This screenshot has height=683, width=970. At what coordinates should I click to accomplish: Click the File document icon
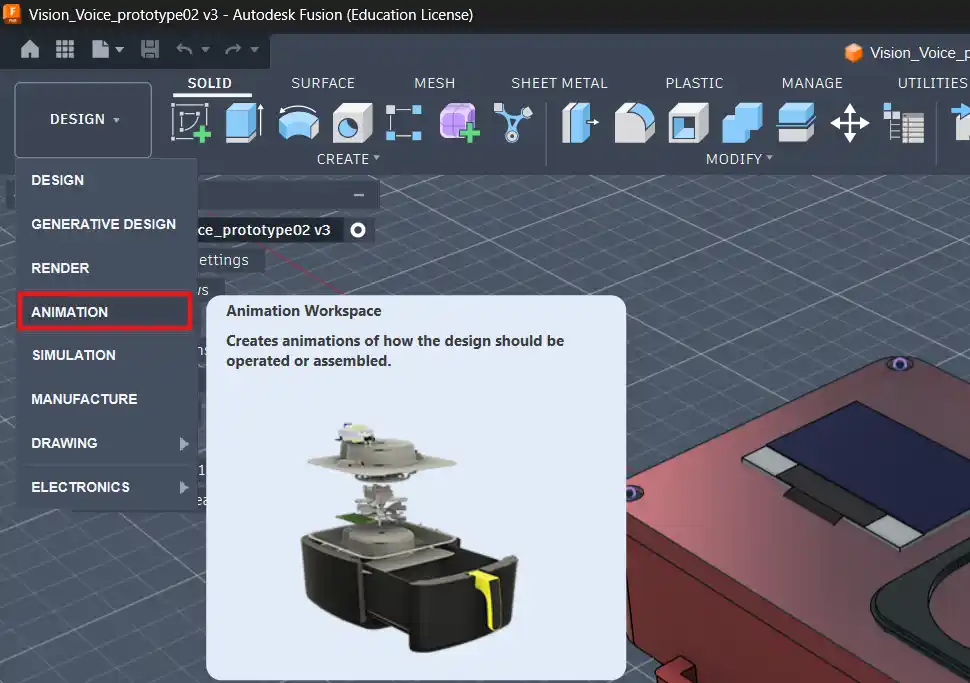point(100,49)
